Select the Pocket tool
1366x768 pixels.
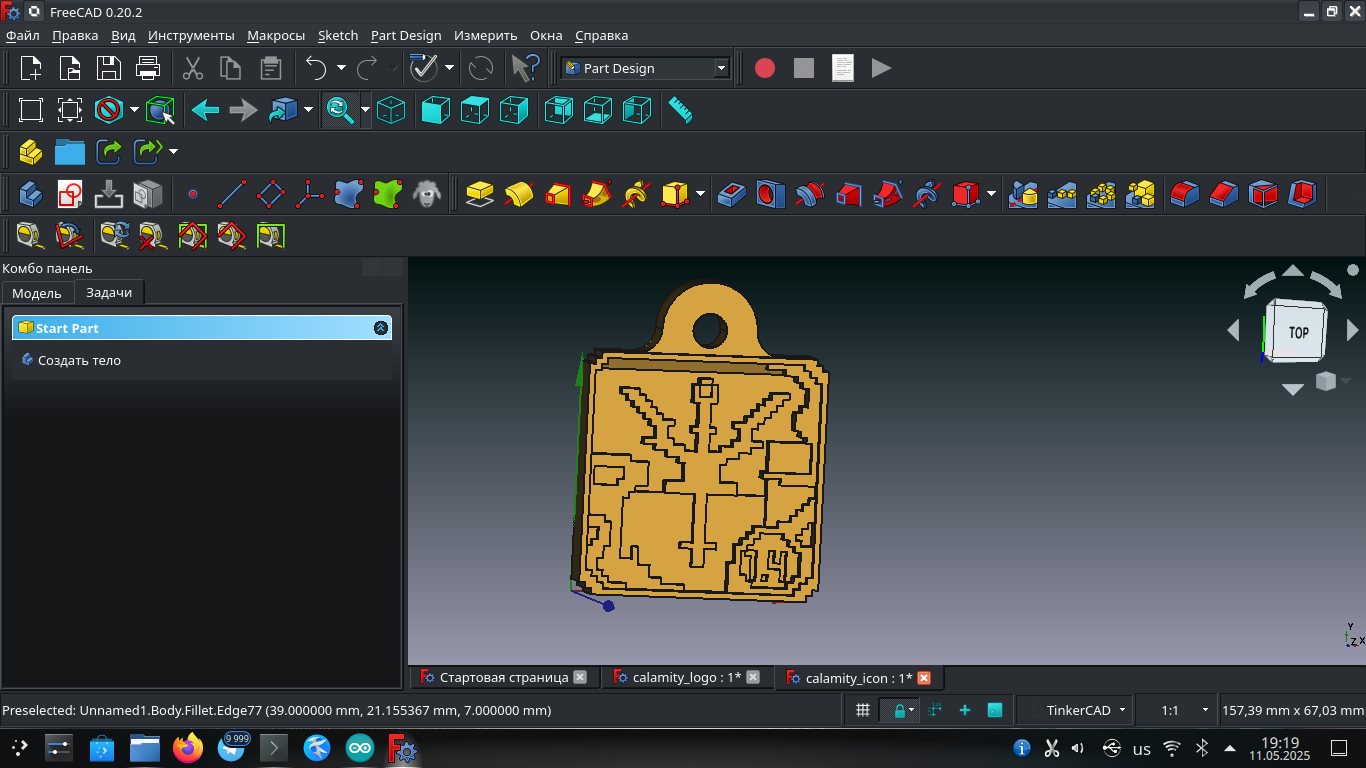pos(732,193)
